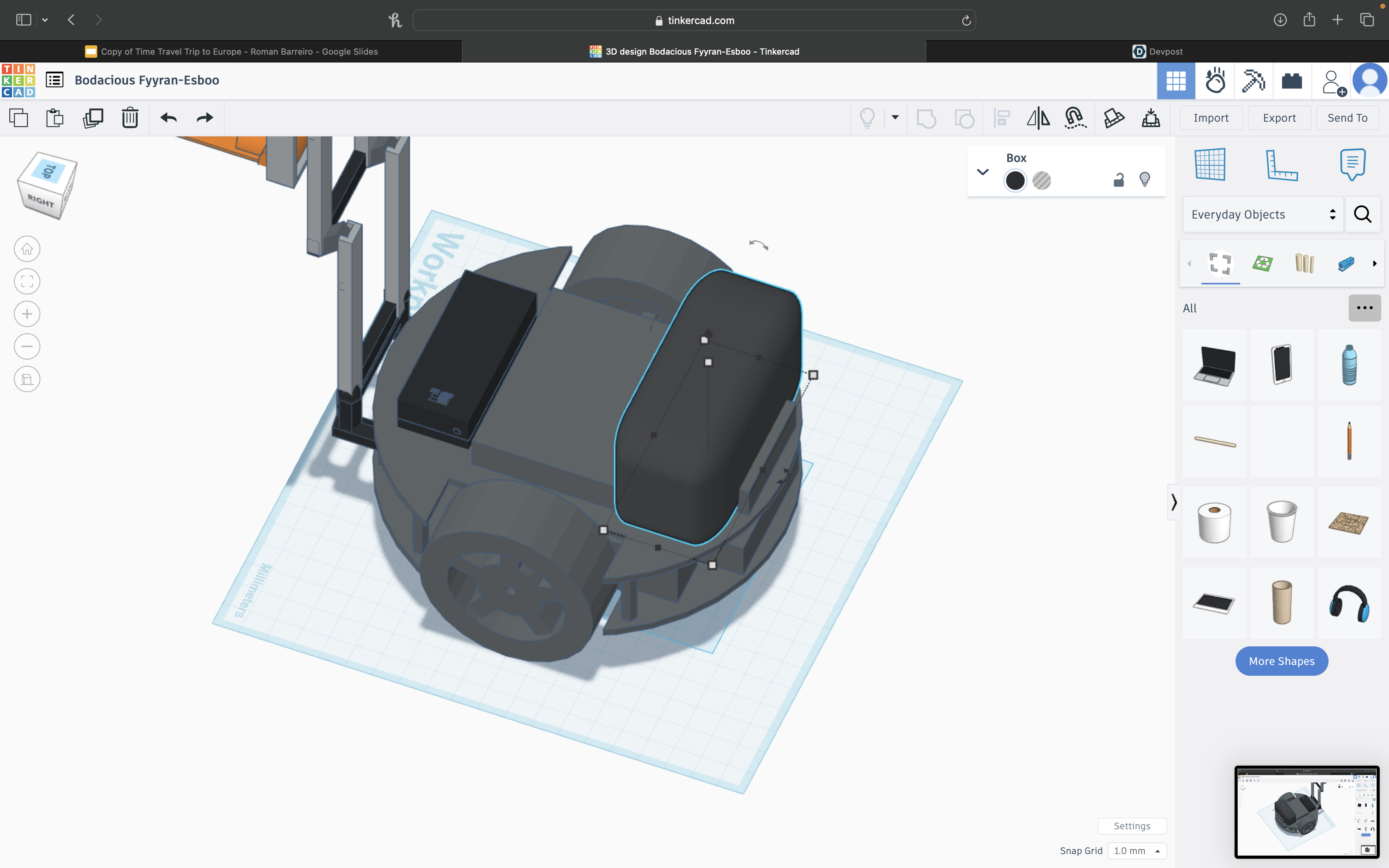Select the Hole striped swatch

(1041, 181)
